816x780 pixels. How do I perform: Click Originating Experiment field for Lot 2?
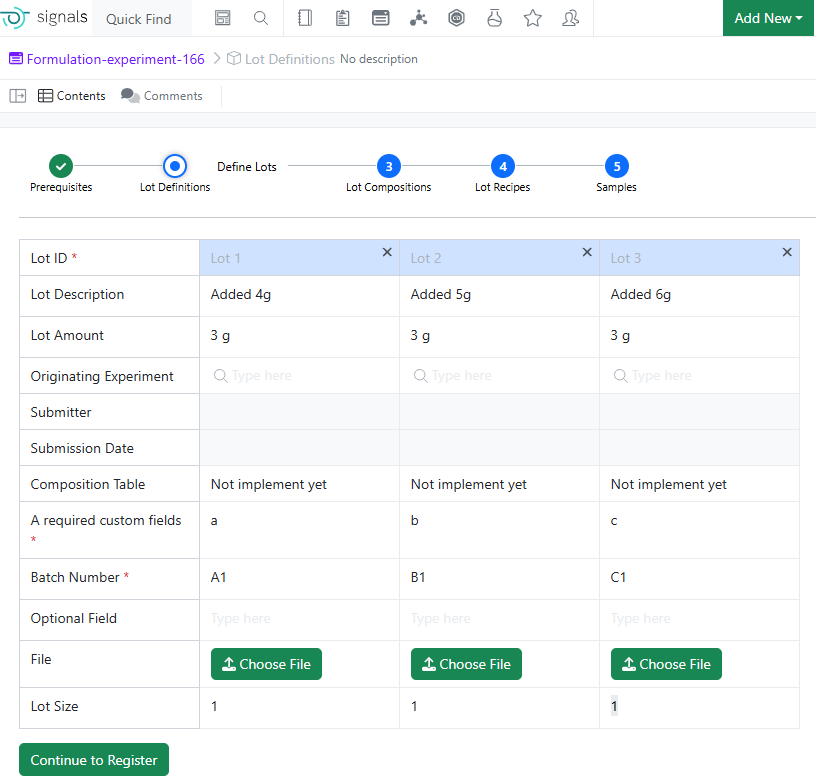pyautogui.click(x=500, y=376)
